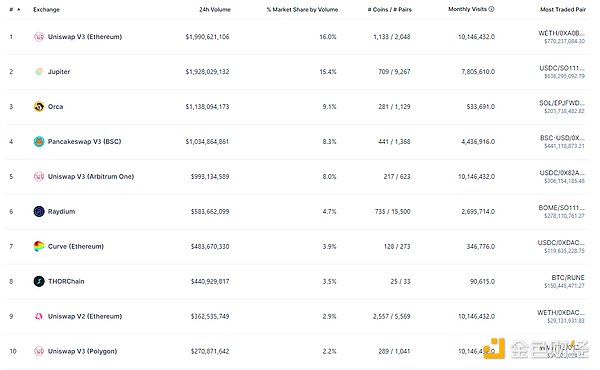The width and height of the screenshot is (600, 370).
Task: Click the THORChain logo icon
Action: 39,281
